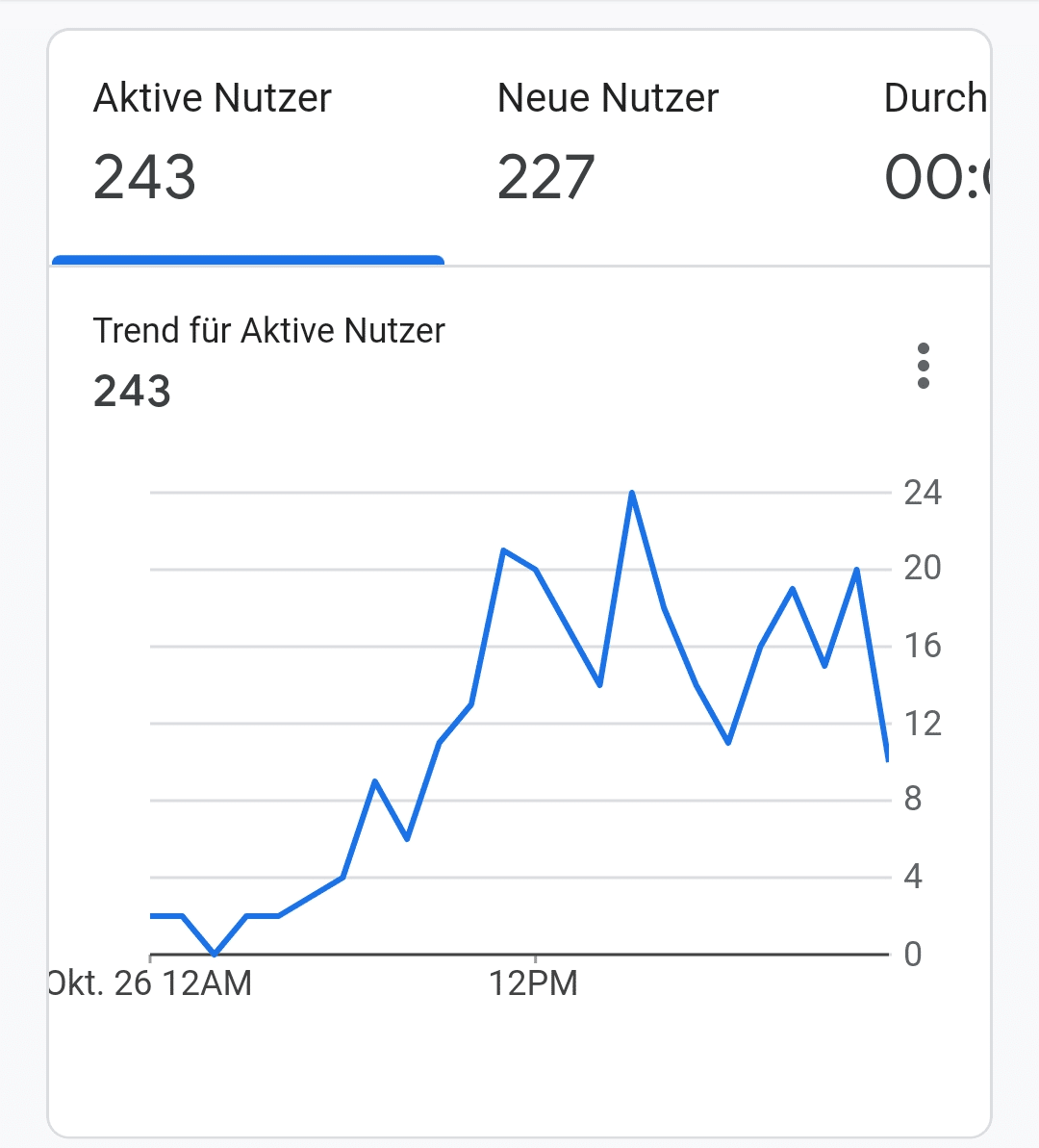
Task: Open the three-dot more options menu
Action: (924, 366)
